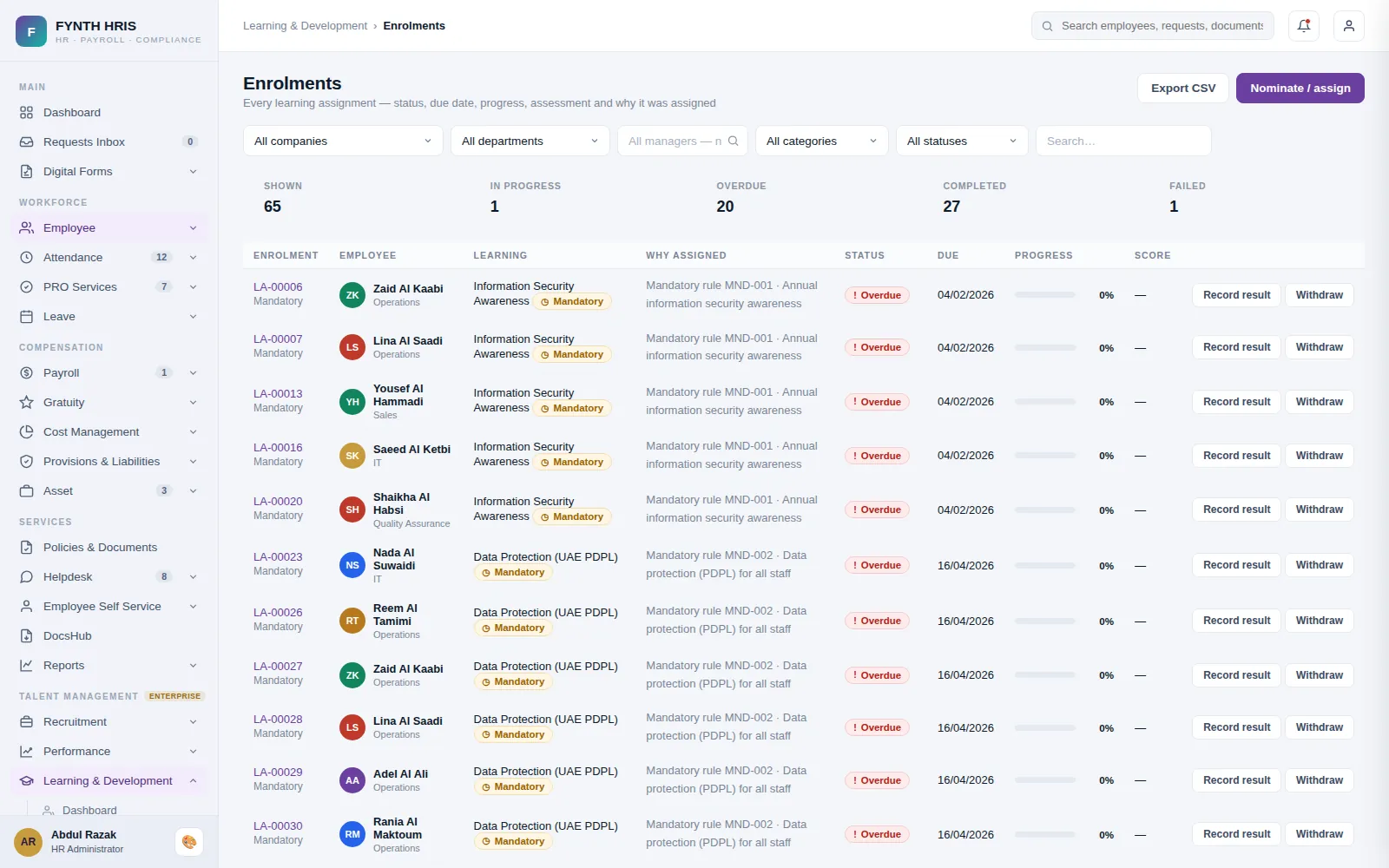Click the DocsHub document icon
Screen dimensions: 1389x868
click(x=26, y=636)
